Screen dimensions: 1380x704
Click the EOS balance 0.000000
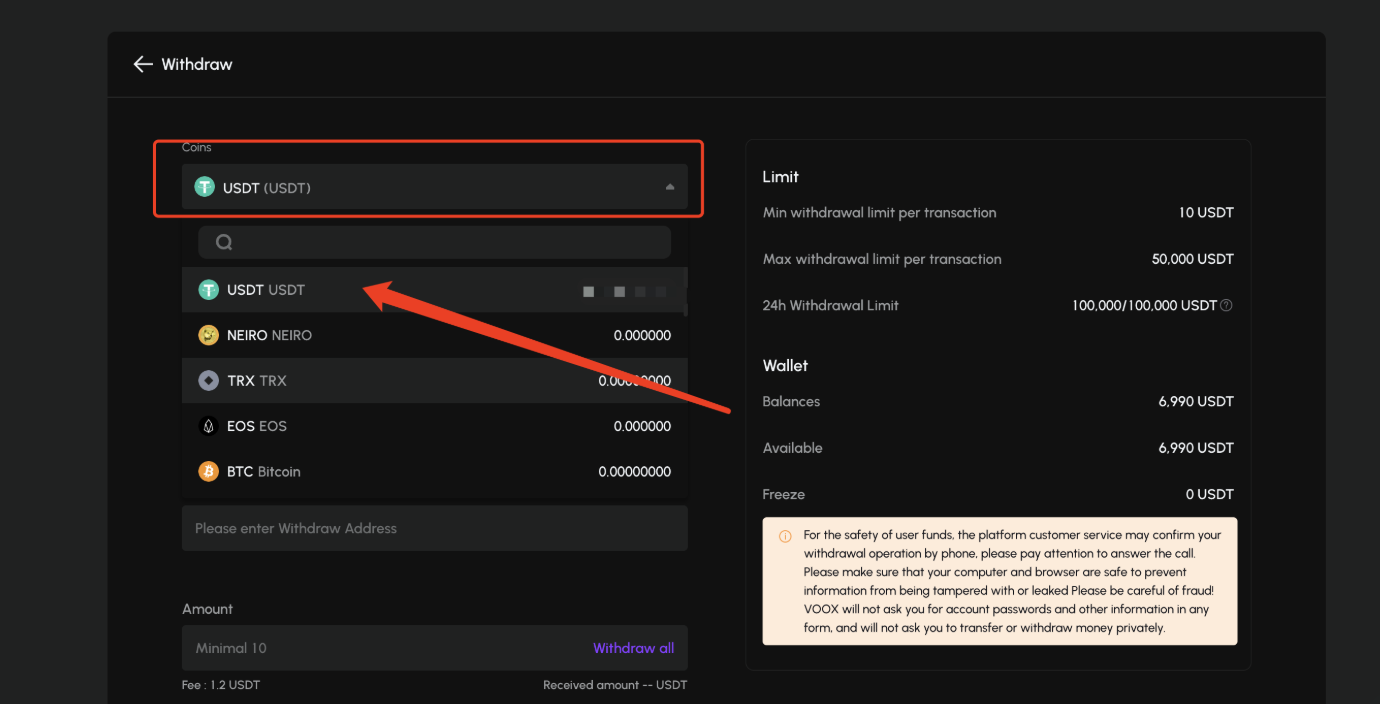click(x=642, y=426)
